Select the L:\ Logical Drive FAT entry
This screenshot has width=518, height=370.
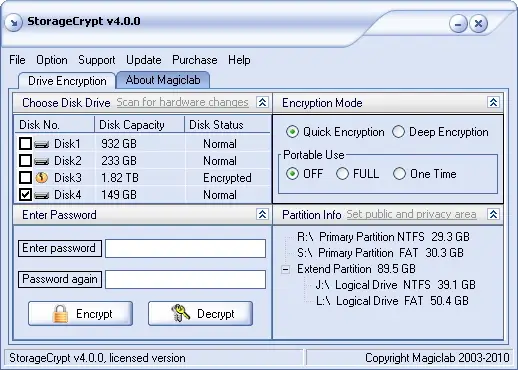click(x=392, y=301)
